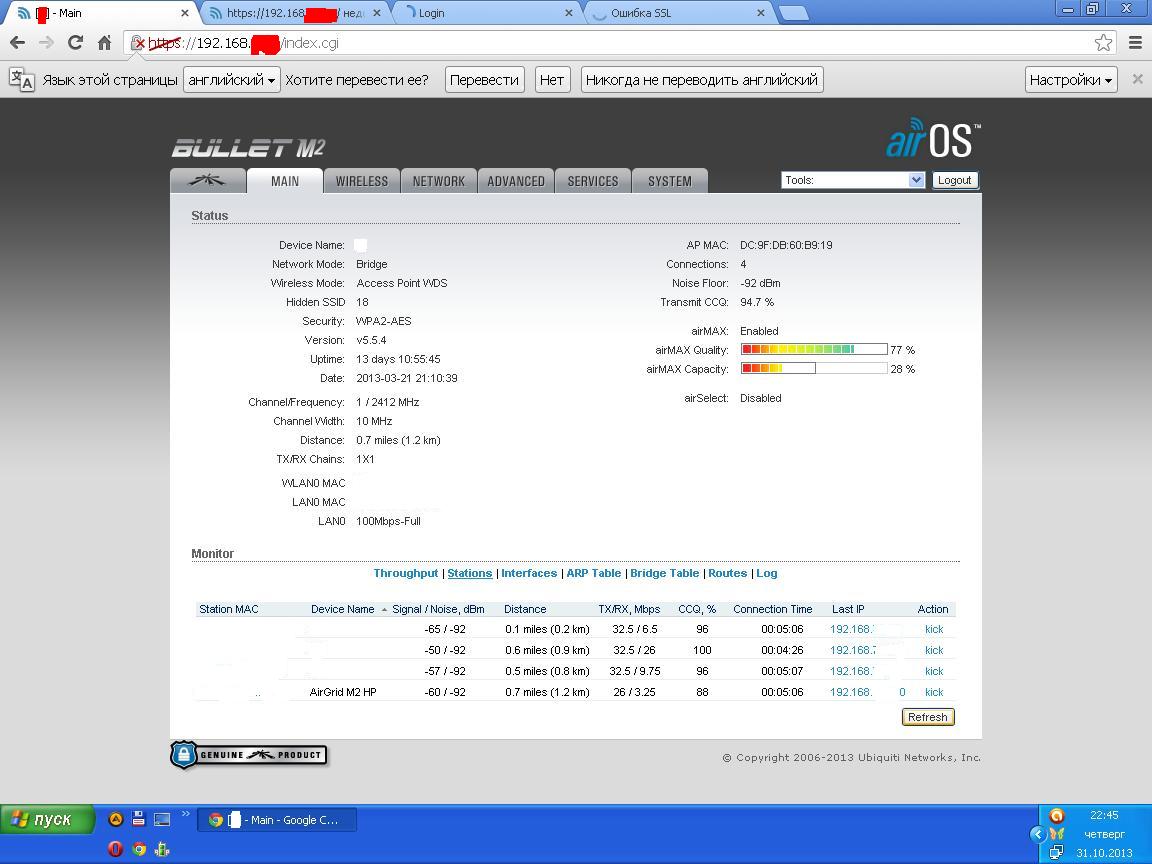Switch to the NETWORK tab

coord(438,181)
